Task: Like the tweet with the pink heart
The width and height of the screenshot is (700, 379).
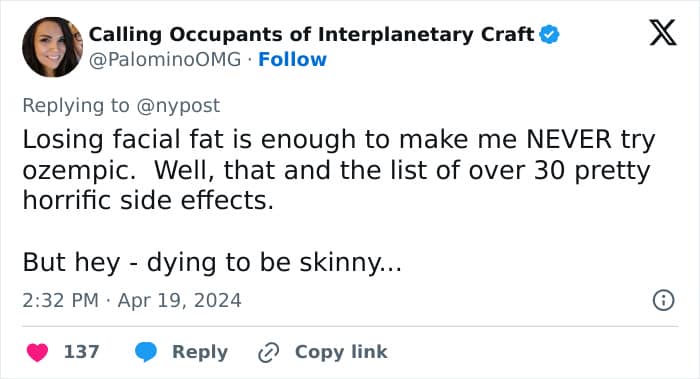Action: pyautogui.click(x=37, y=352)
